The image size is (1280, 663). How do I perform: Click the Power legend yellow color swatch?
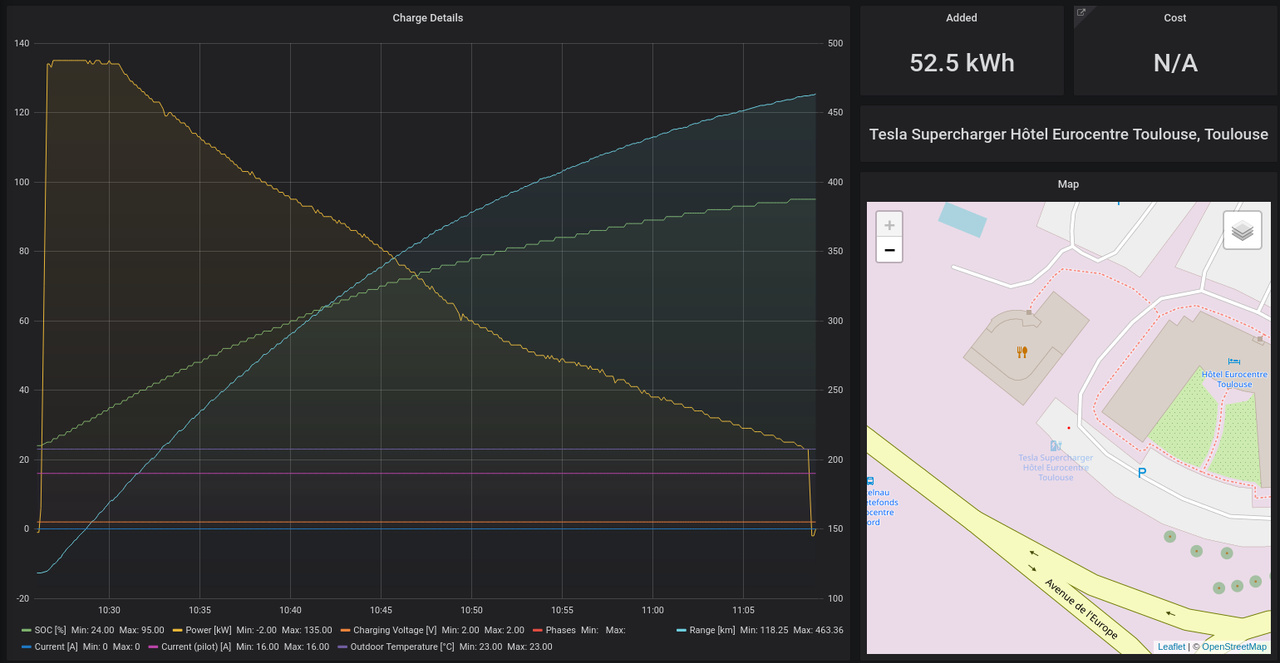tap(178, 631)
